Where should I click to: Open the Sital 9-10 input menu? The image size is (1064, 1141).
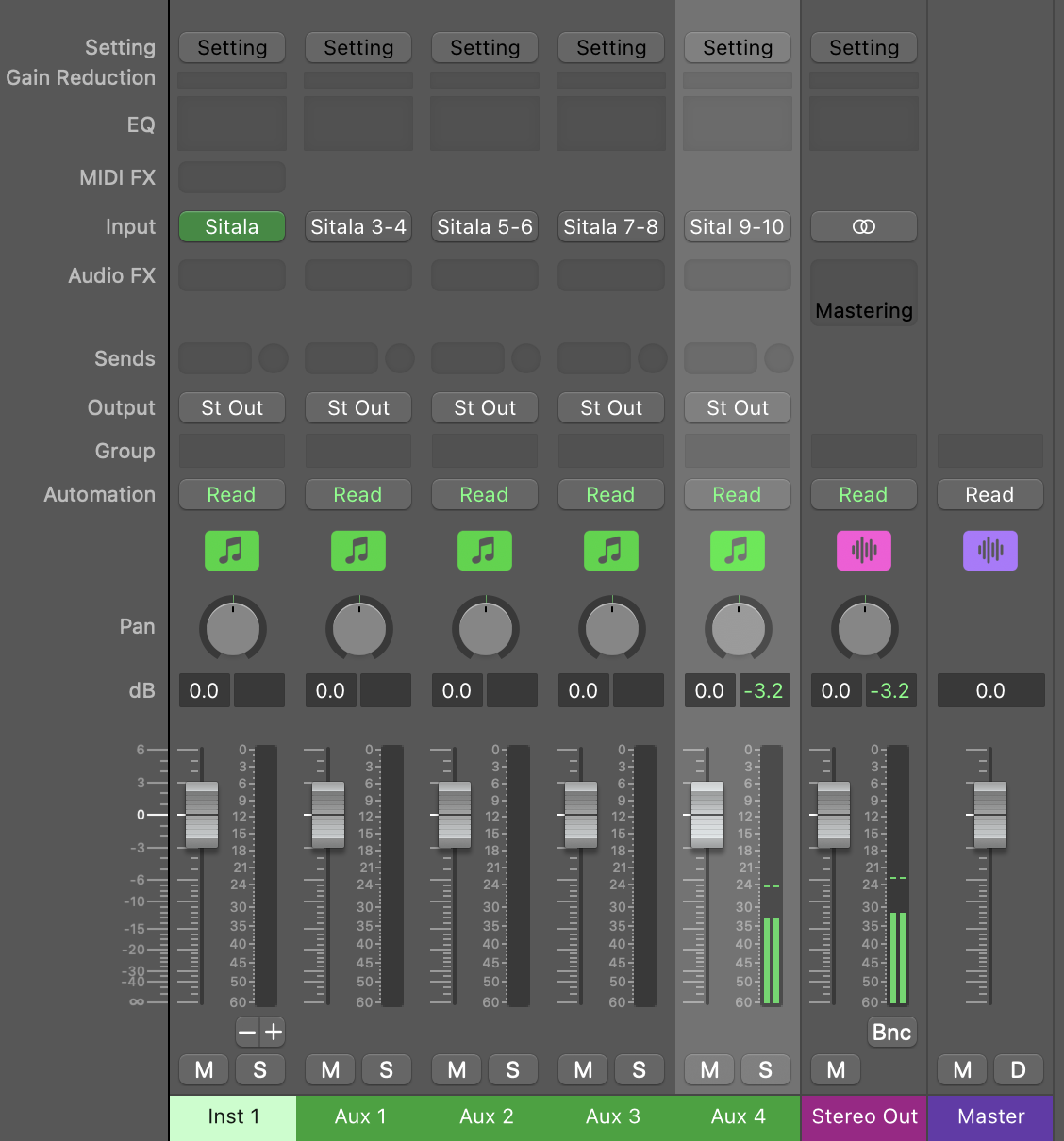point(738,226)
